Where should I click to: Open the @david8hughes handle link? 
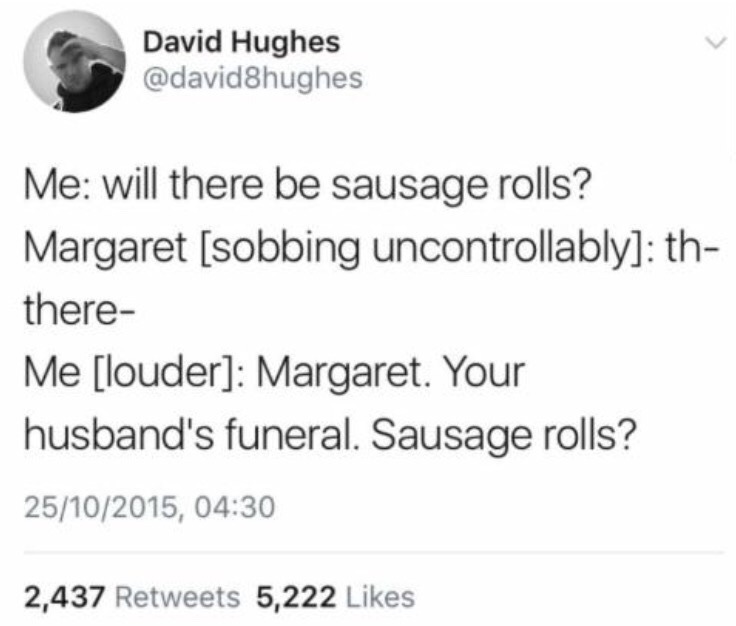click(x=253, y=78)
